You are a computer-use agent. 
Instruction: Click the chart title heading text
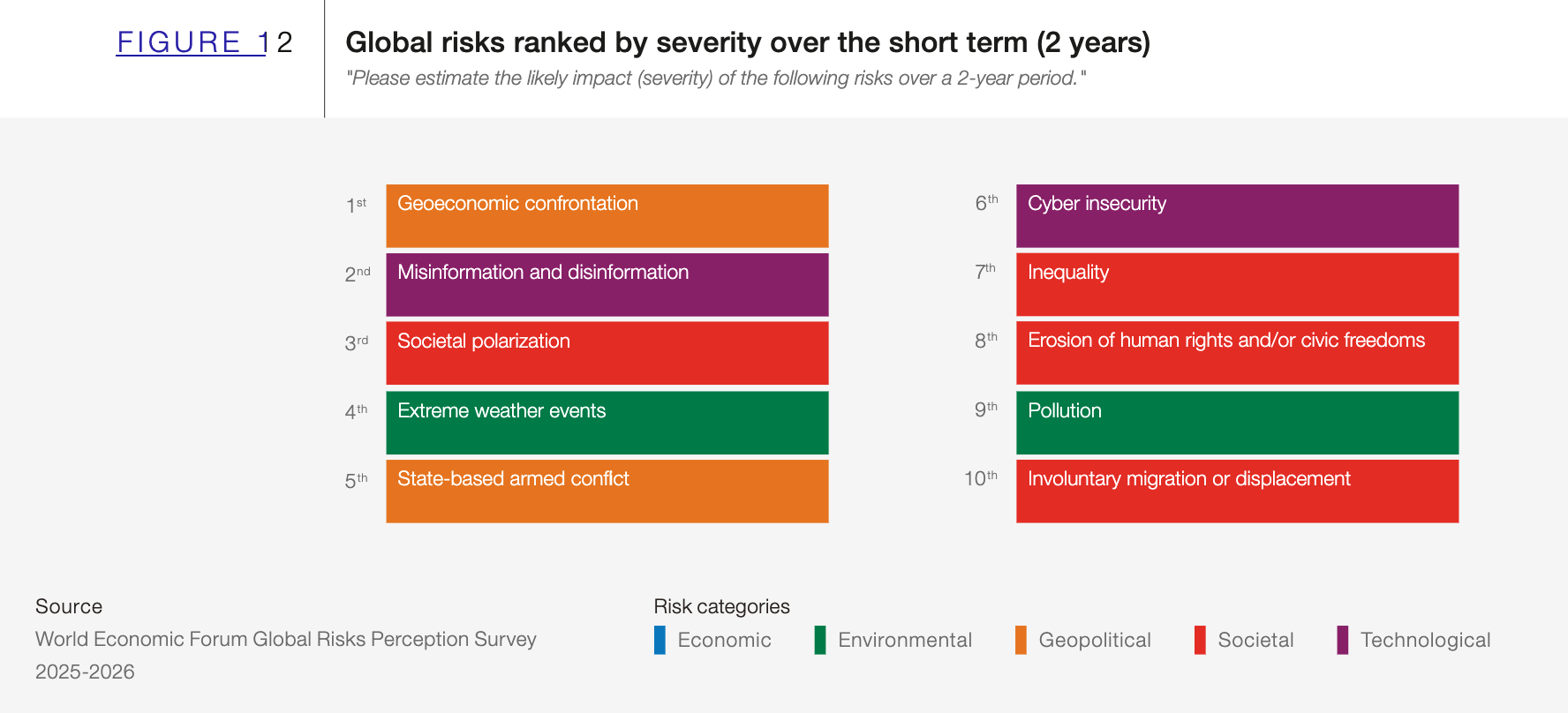[747, 42]
